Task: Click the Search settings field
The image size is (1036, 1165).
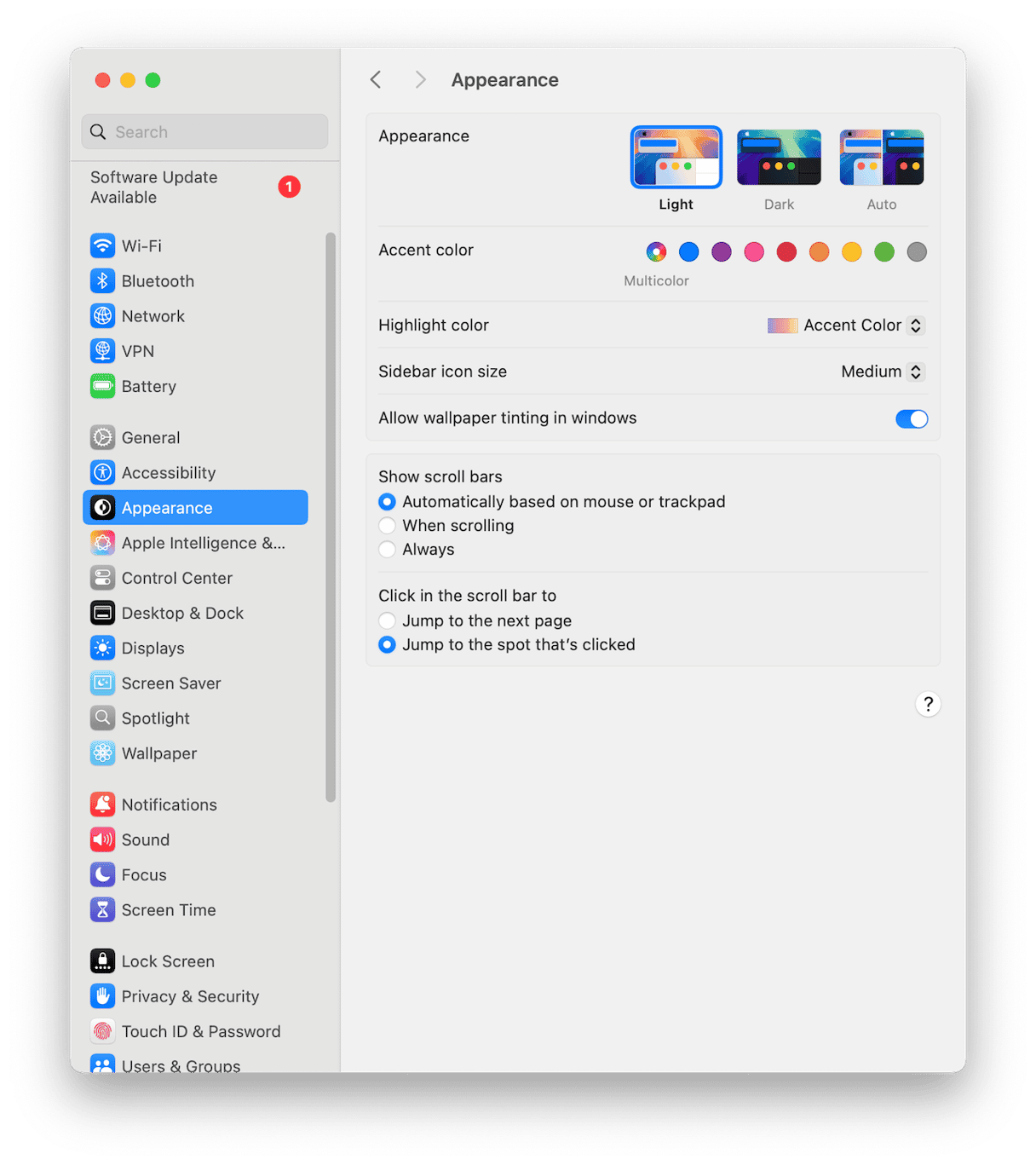Action: (204, 132)
